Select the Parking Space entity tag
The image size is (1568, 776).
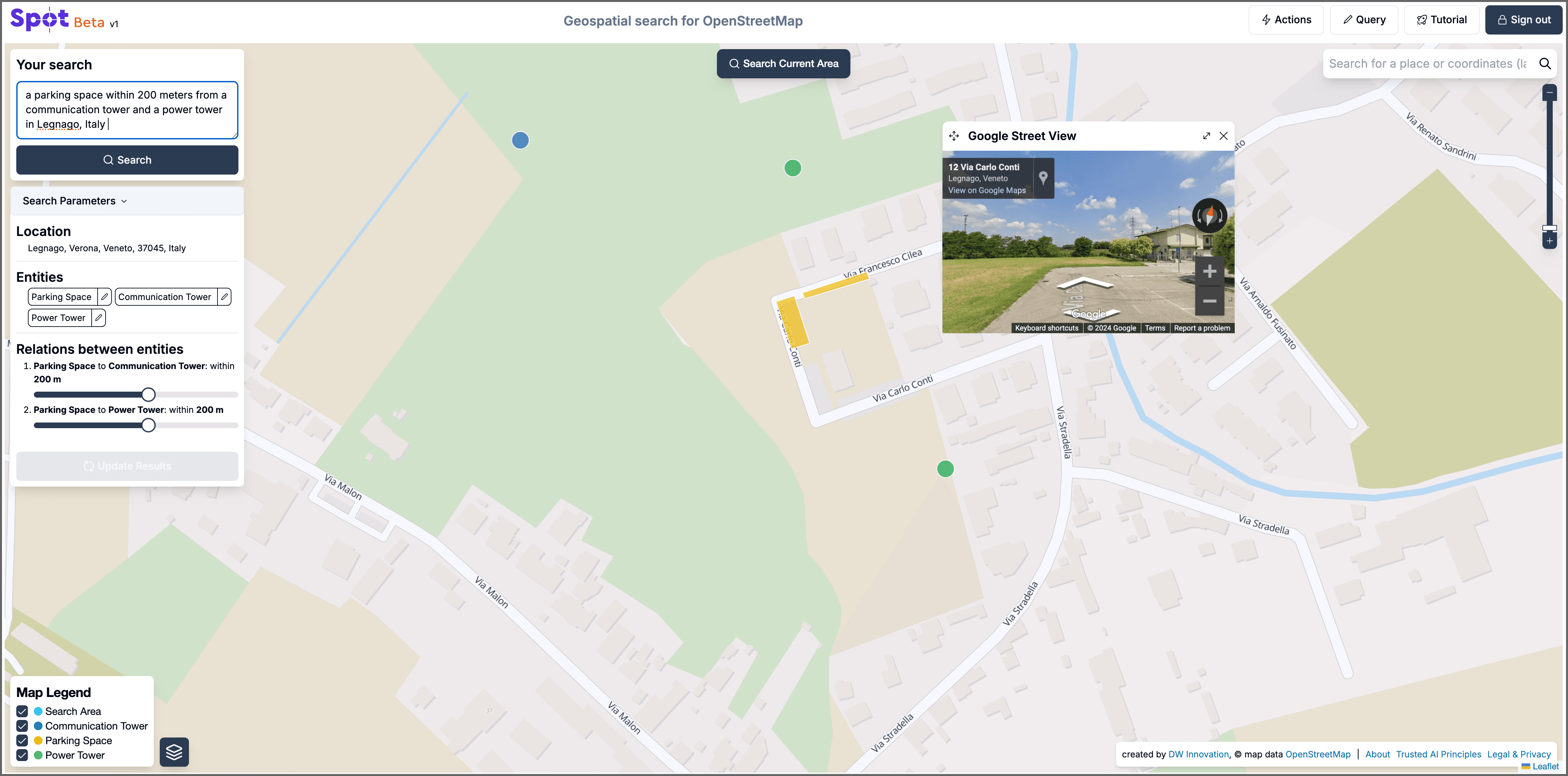(x=61, y=296)
